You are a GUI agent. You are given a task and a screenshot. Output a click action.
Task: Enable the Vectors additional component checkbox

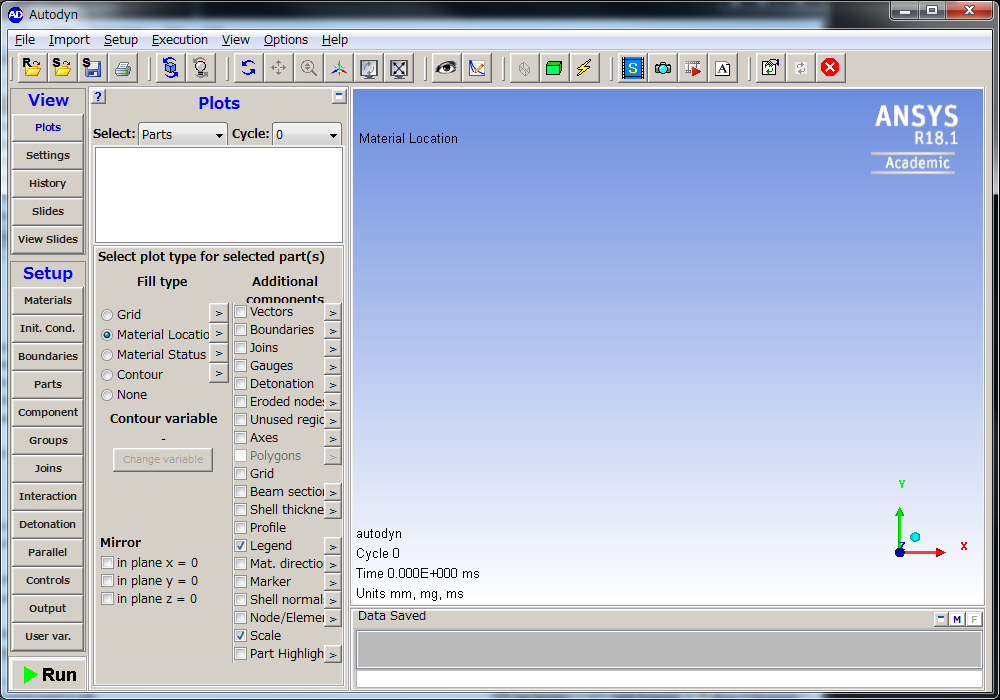pos(240,312)
